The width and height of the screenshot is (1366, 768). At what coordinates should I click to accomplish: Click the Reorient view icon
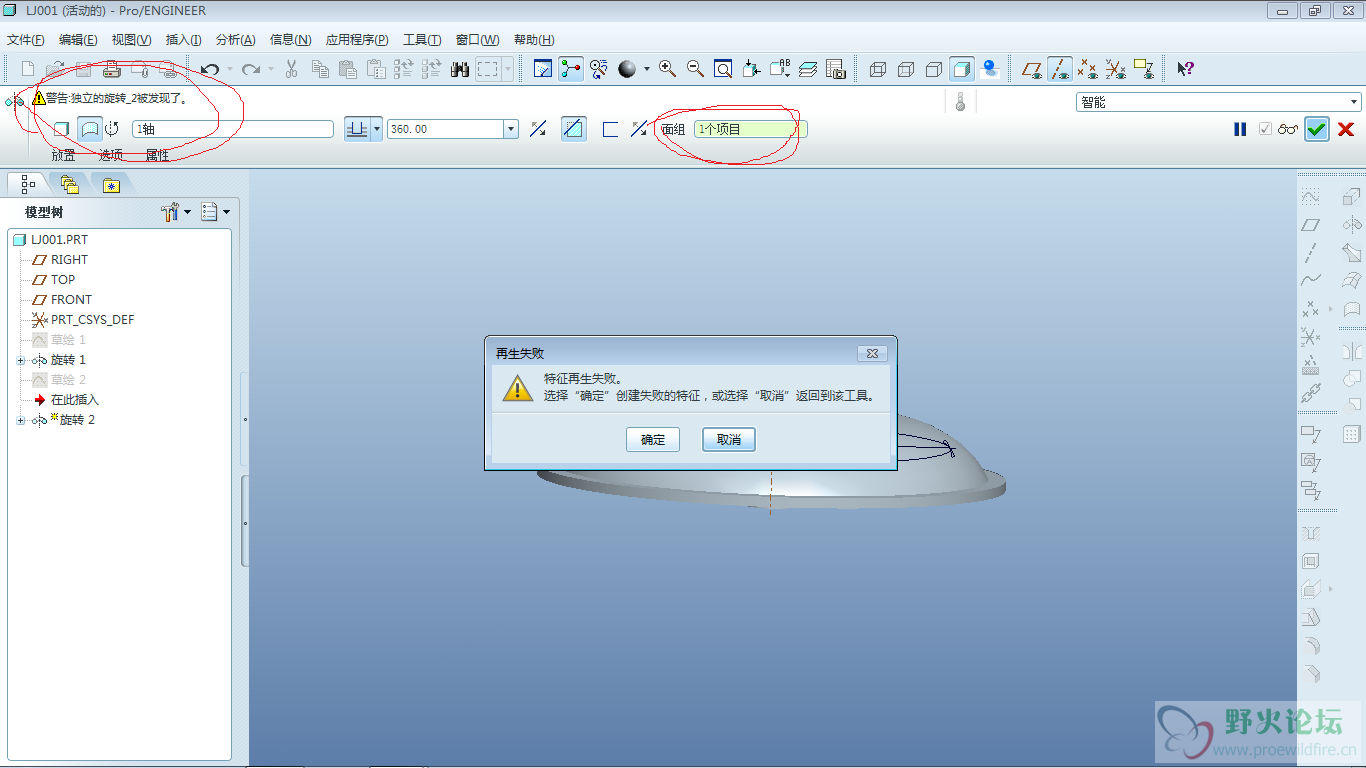click(751, 69)
